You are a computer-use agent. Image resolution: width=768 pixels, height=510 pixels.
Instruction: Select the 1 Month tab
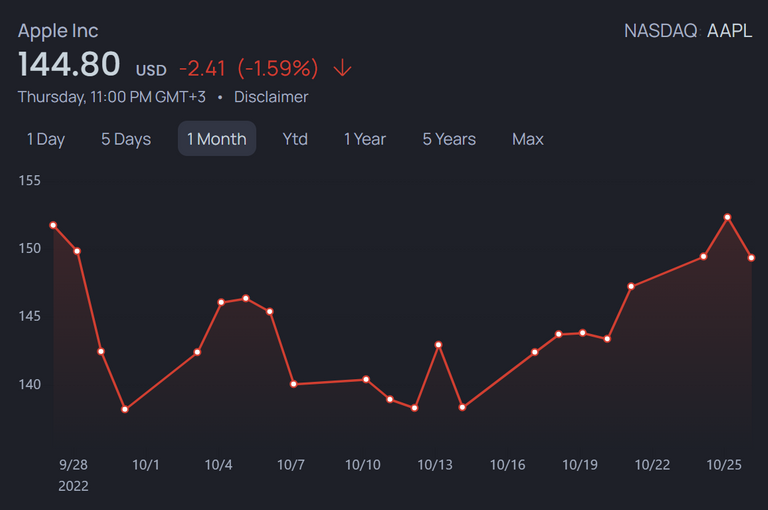coord(216,139)
